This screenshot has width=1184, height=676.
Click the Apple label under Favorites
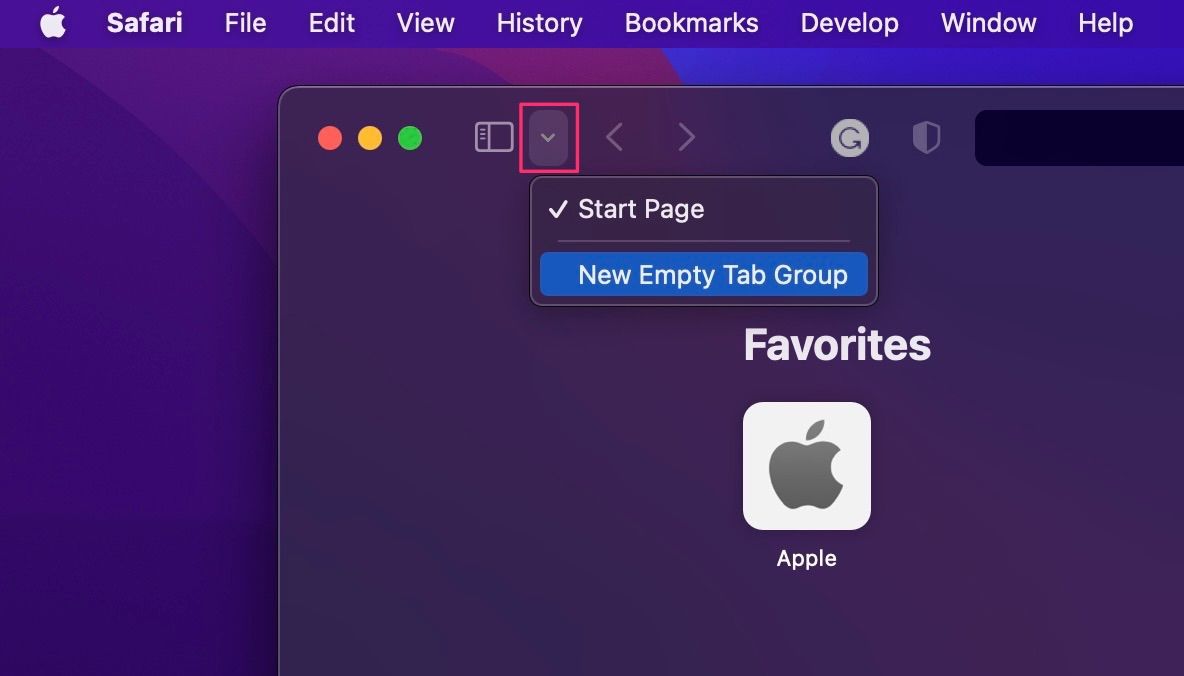806,558
